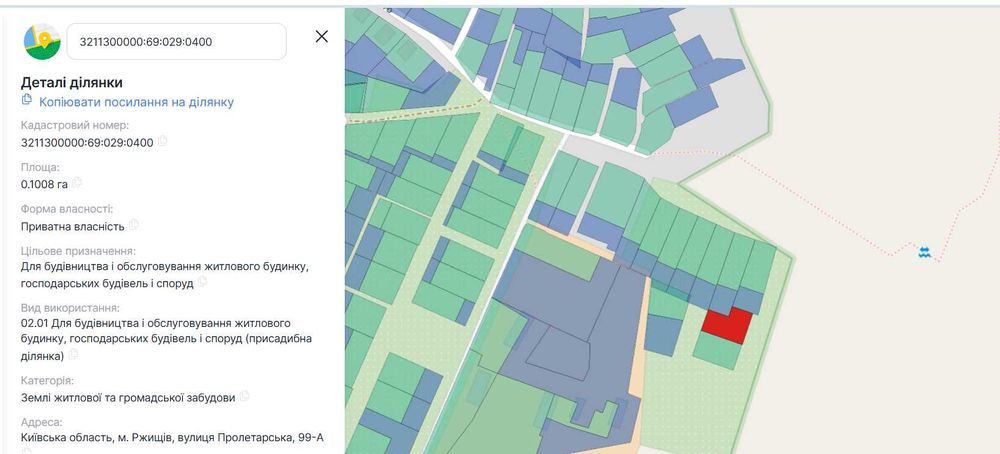1000x454 pixels.
Task: Close the parcel details panel
Action: pos(322,36)
